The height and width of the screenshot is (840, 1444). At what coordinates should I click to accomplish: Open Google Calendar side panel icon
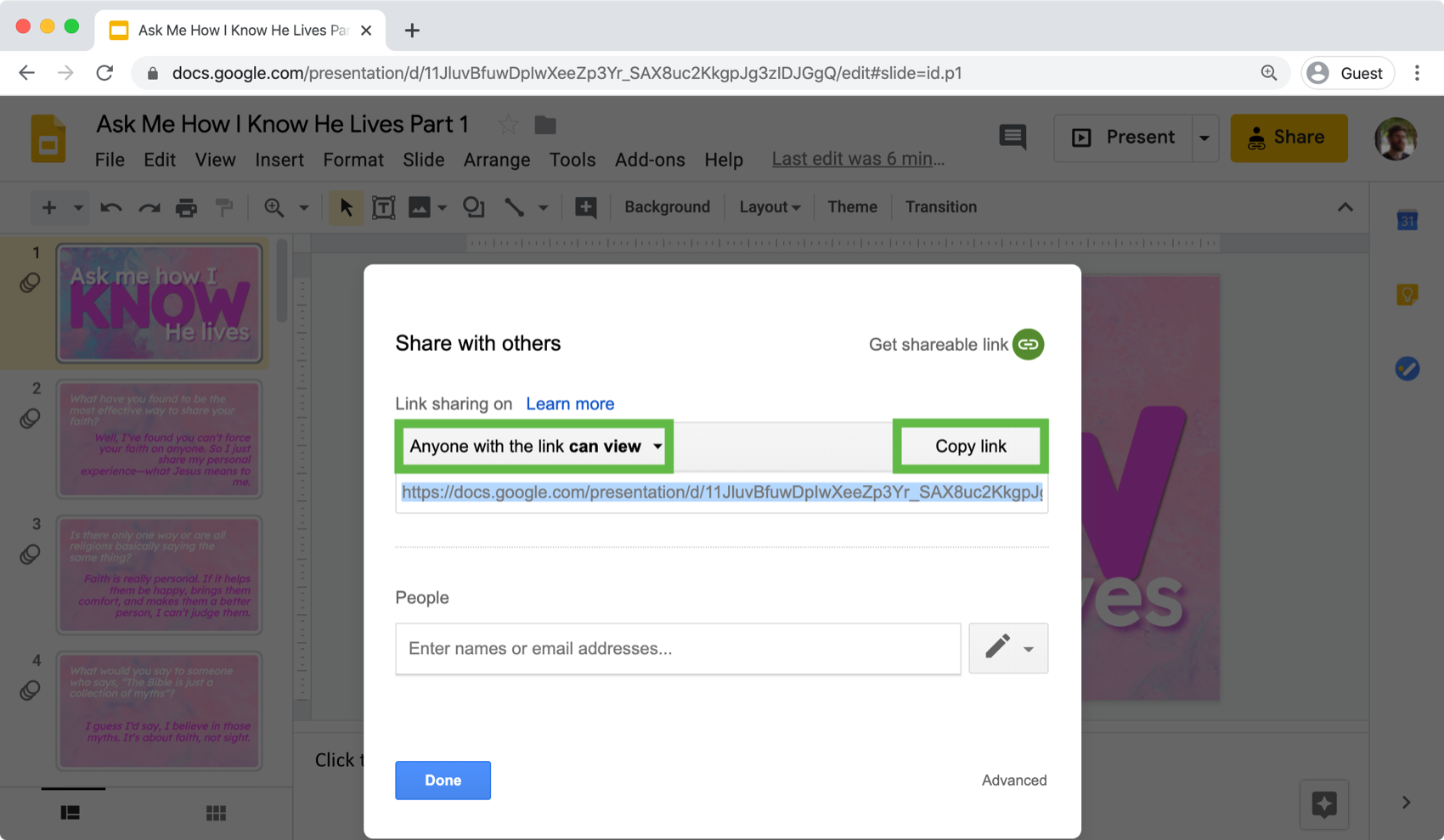1407,221
